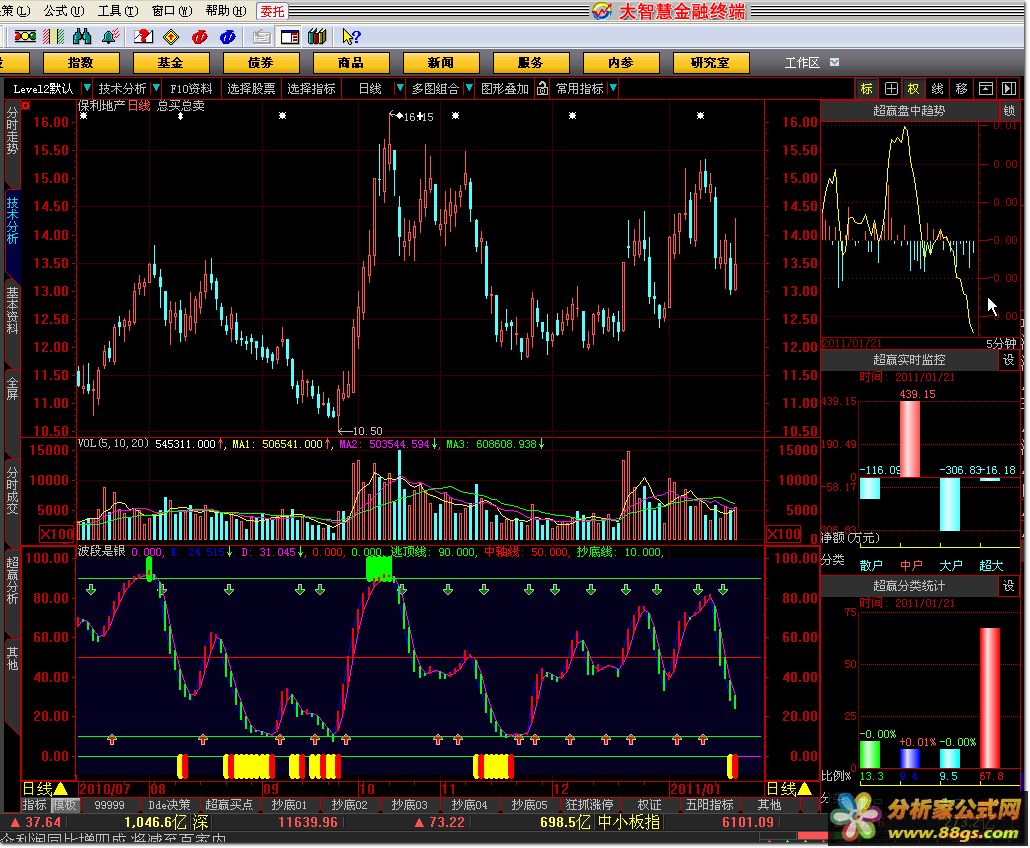1030x848 pixels.
Task: Click the 研究室 category button
Action: pyautogui.click(x=711, y=62)
